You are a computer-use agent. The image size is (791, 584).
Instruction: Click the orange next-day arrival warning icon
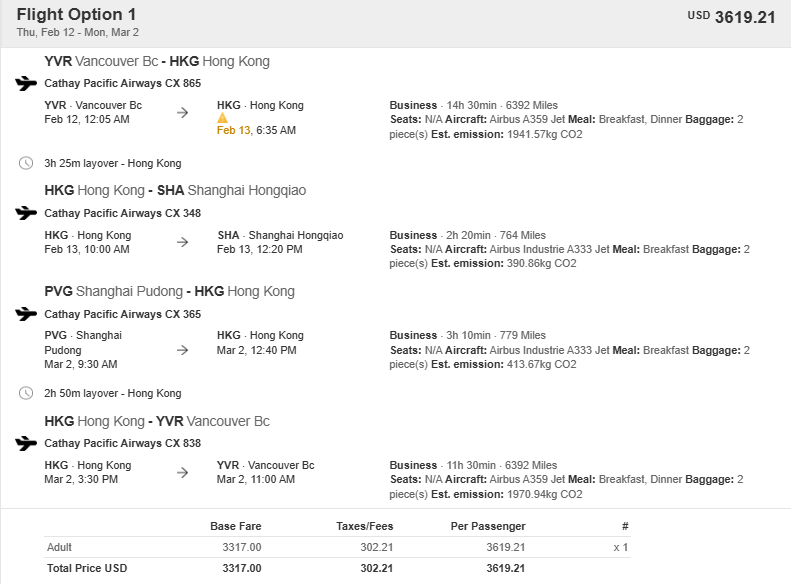(x=222, y=118)
